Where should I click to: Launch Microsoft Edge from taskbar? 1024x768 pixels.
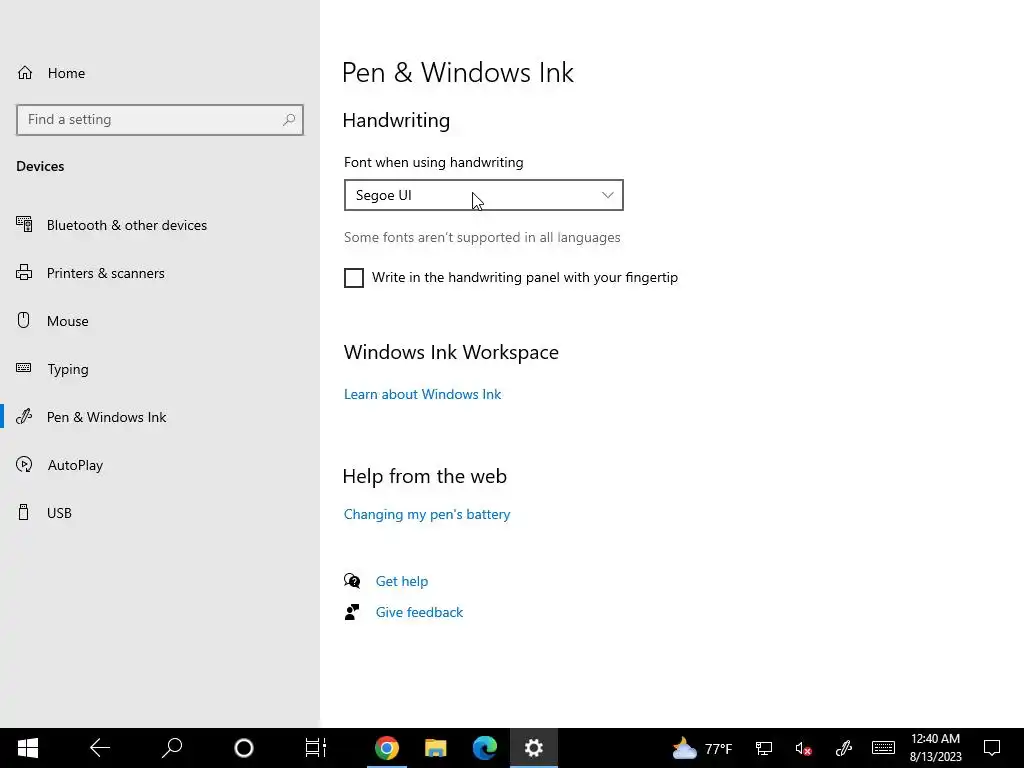(x=485, y=748)
